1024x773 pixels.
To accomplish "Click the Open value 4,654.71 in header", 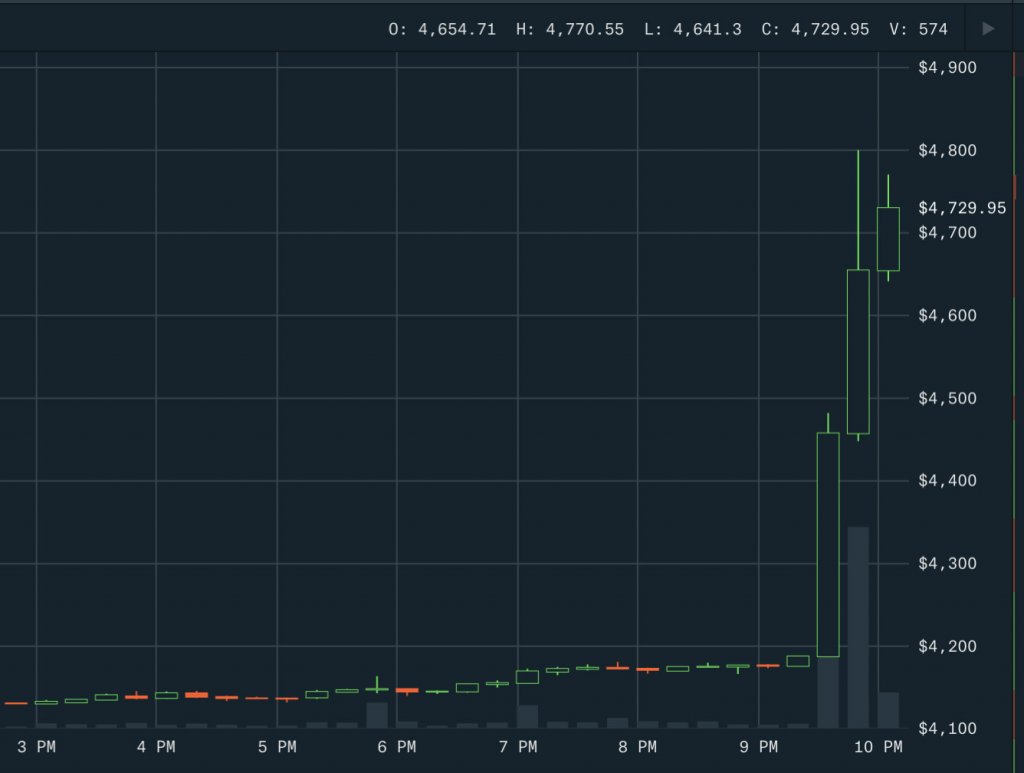I will (x=455, y=29).
